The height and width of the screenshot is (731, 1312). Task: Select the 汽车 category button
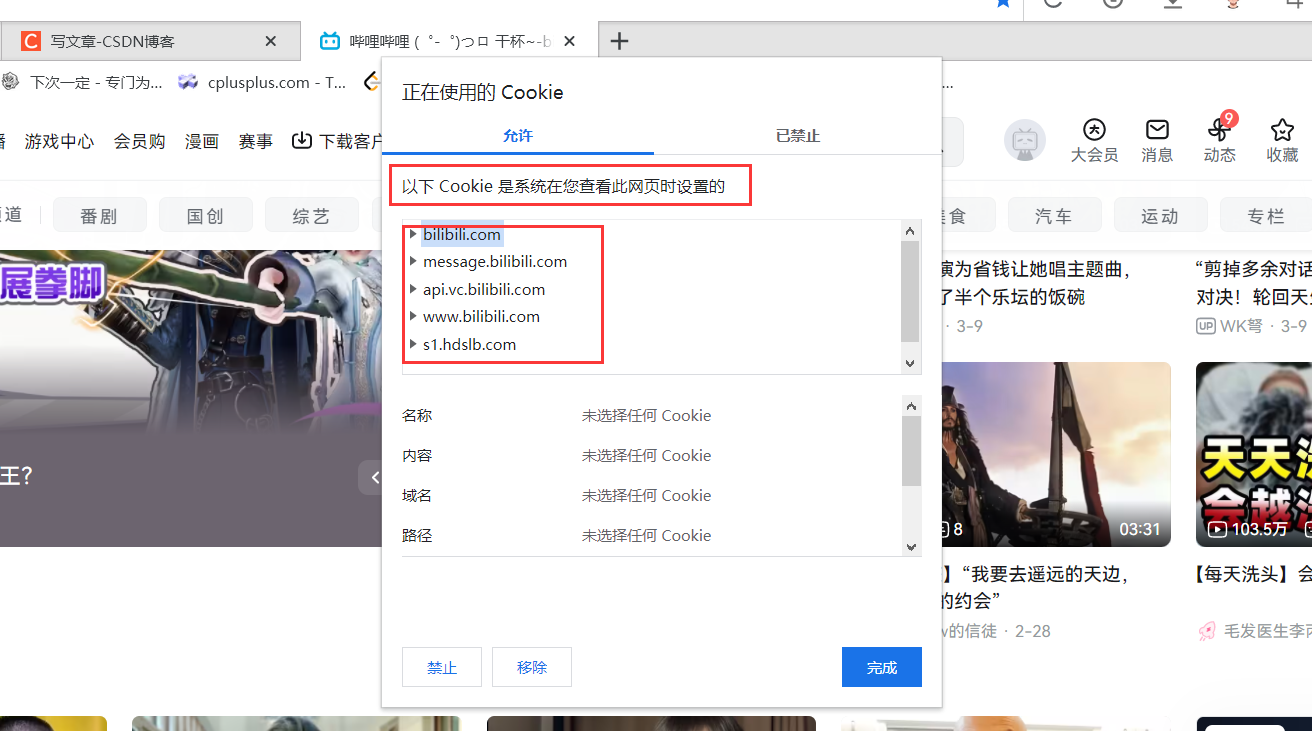click(x=1054, y=215)
